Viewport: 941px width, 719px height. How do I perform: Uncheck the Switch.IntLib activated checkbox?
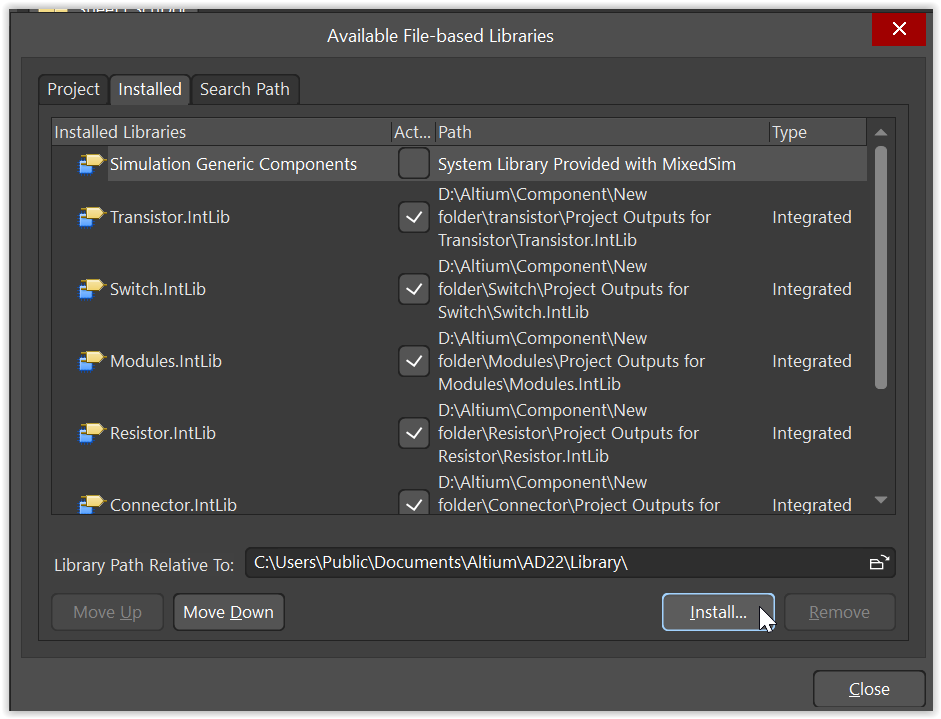click(413, 289)
